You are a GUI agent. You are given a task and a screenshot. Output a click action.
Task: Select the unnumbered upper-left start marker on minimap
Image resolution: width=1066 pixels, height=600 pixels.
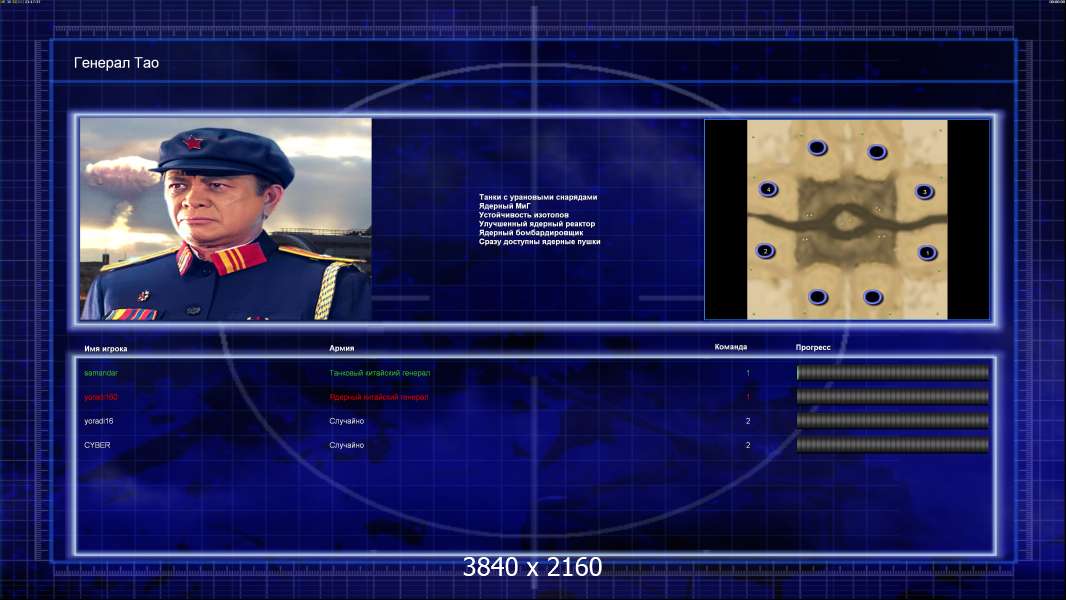coord(817,147)
